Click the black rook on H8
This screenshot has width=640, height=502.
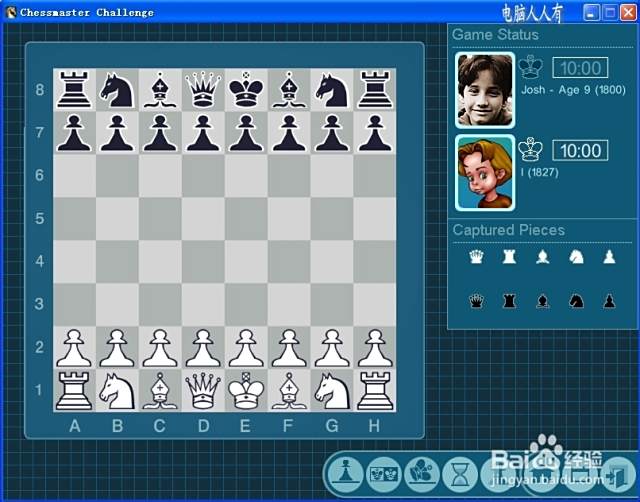tap(375, 89)
